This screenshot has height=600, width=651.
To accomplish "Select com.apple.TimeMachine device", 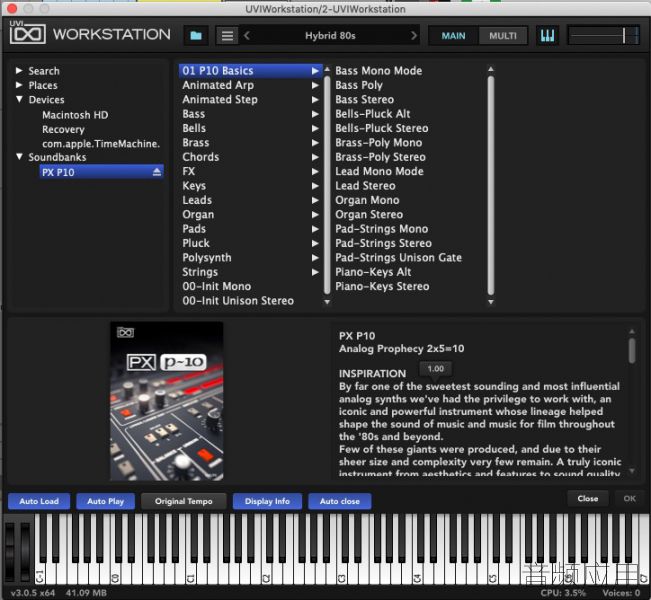I will [101, 144].
